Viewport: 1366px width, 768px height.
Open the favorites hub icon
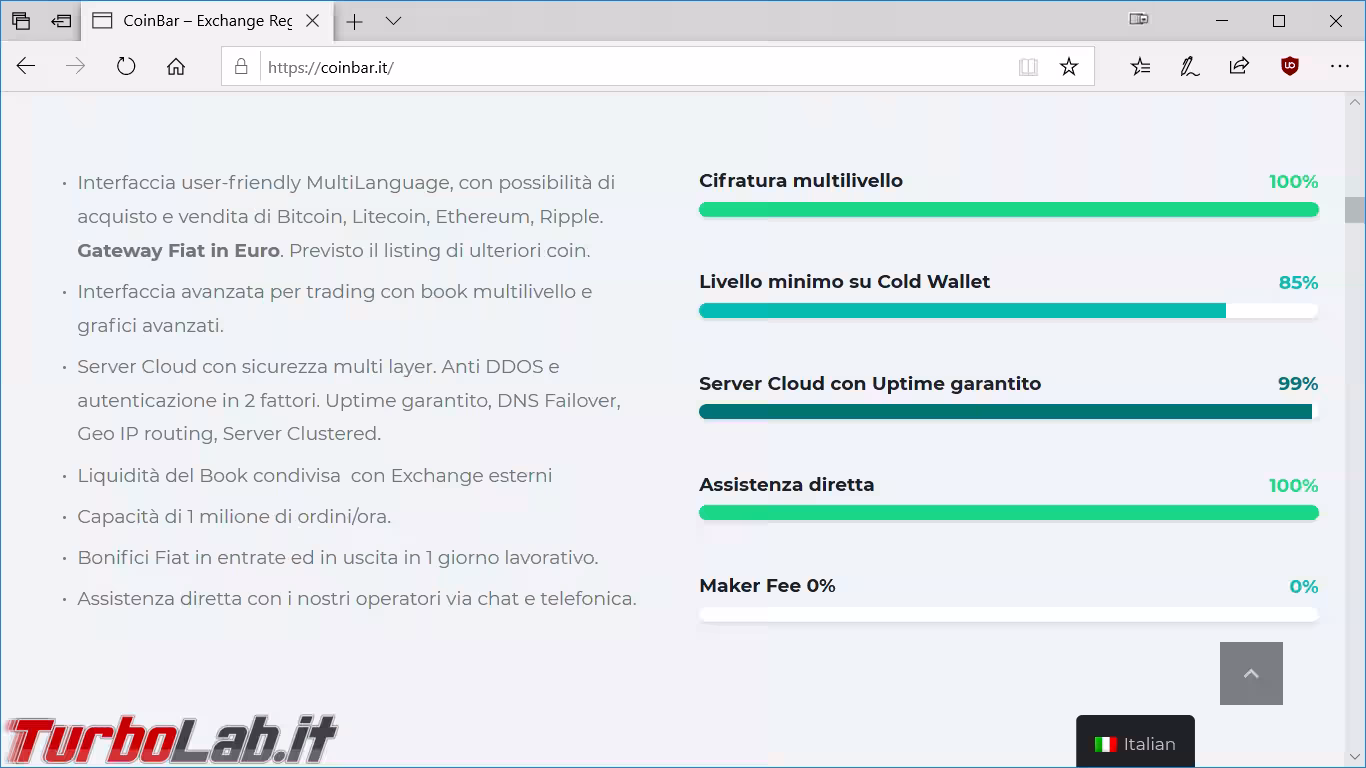[x=1140, y=67]
